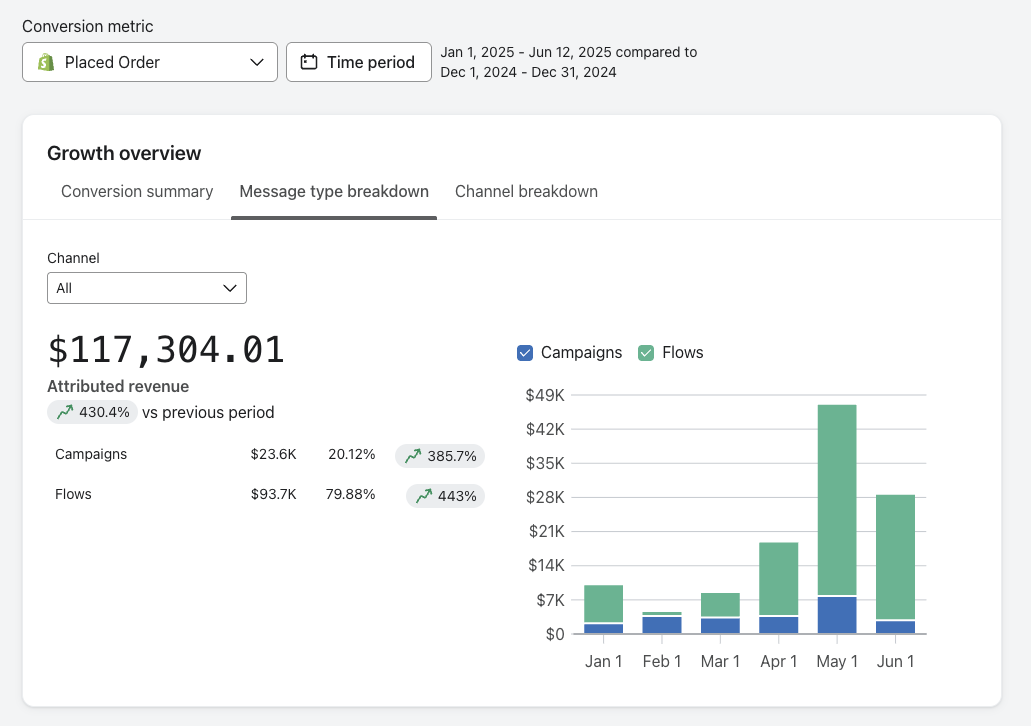Click the $117,304.01 attributed revenue total
The width and height of the screenshot is (1031, 726).
(x=166, y=349)
